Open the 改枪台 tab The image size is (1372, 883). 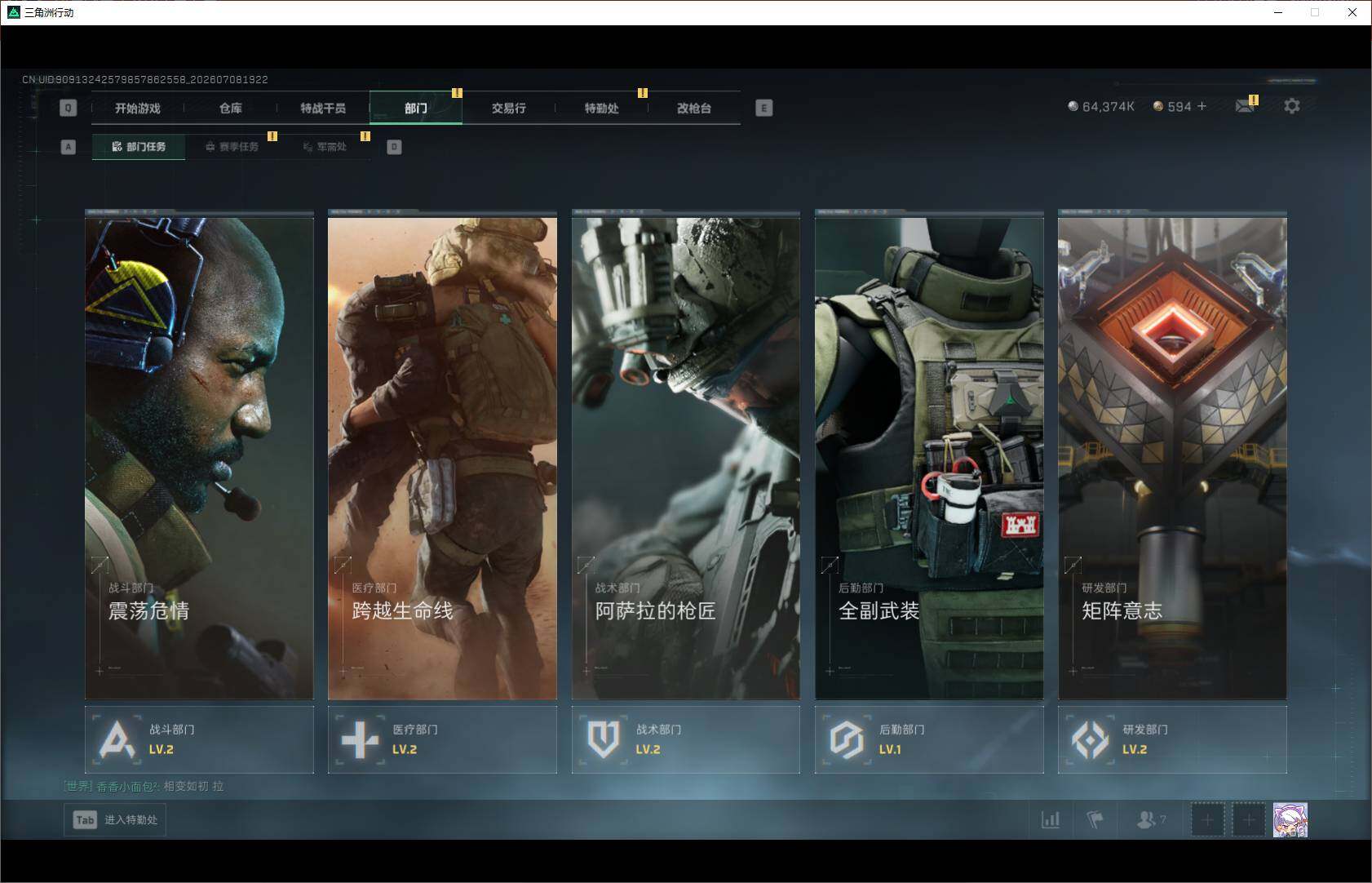[x=694, y=108]
